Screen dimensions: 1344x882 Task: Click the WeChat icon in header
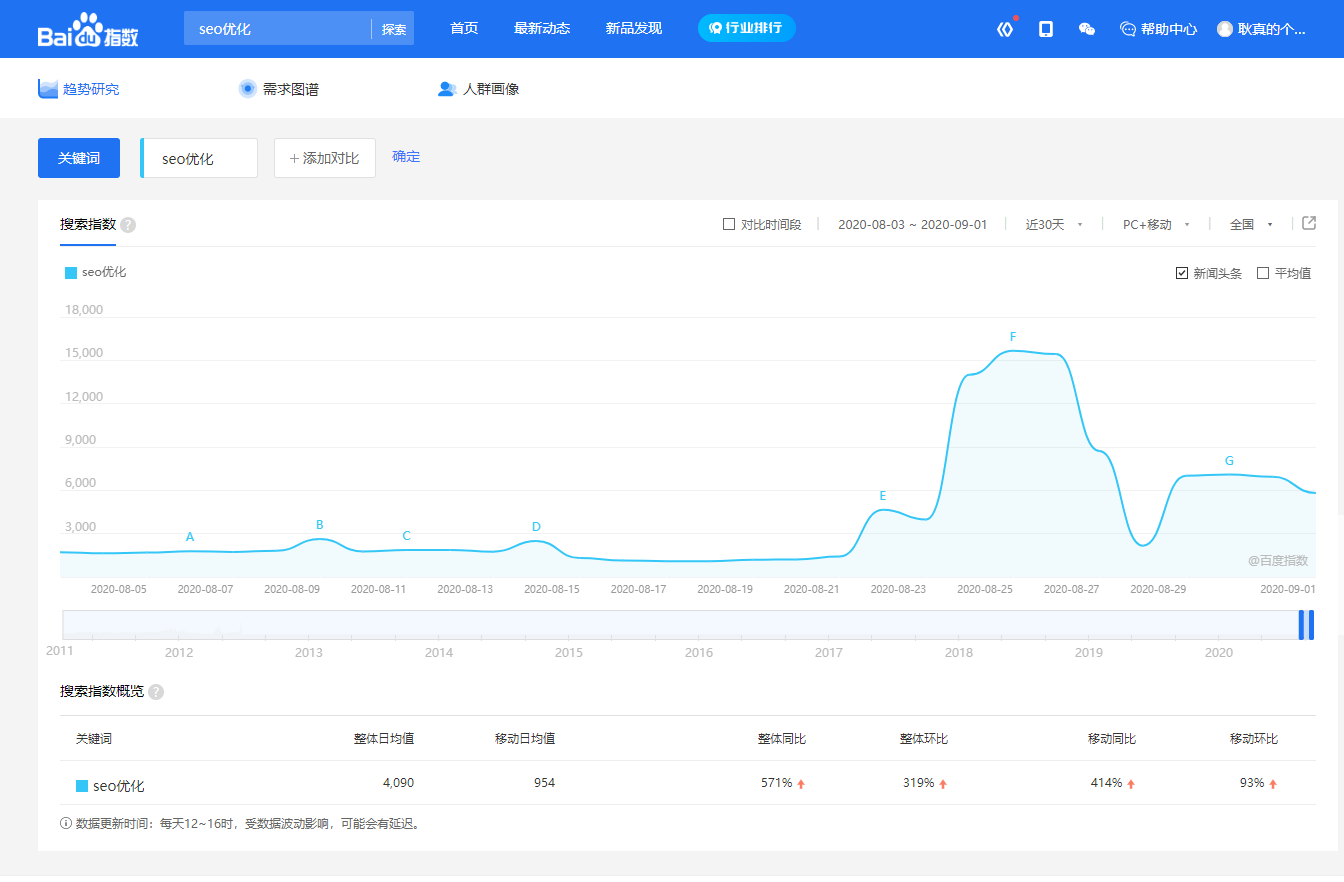coord(1087,29)
